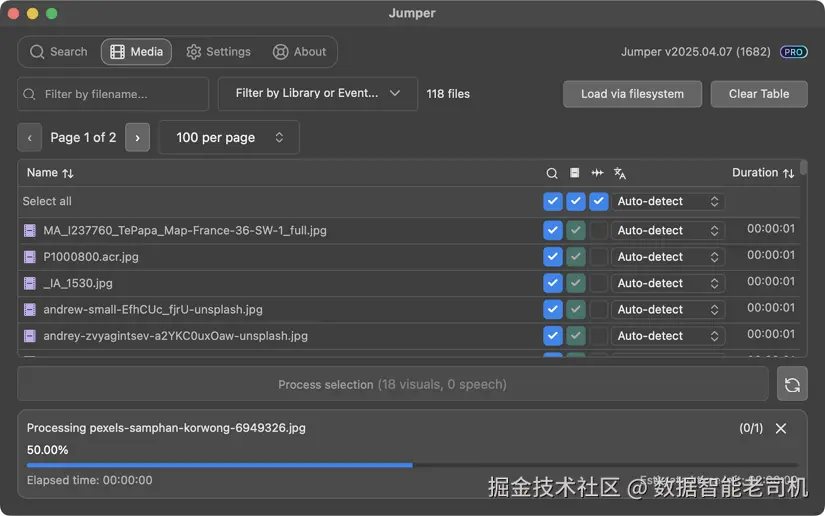This screenshot has height=516, width=825.
Task: Click the table's vertical scrollbar
Action: coord(803,168)
